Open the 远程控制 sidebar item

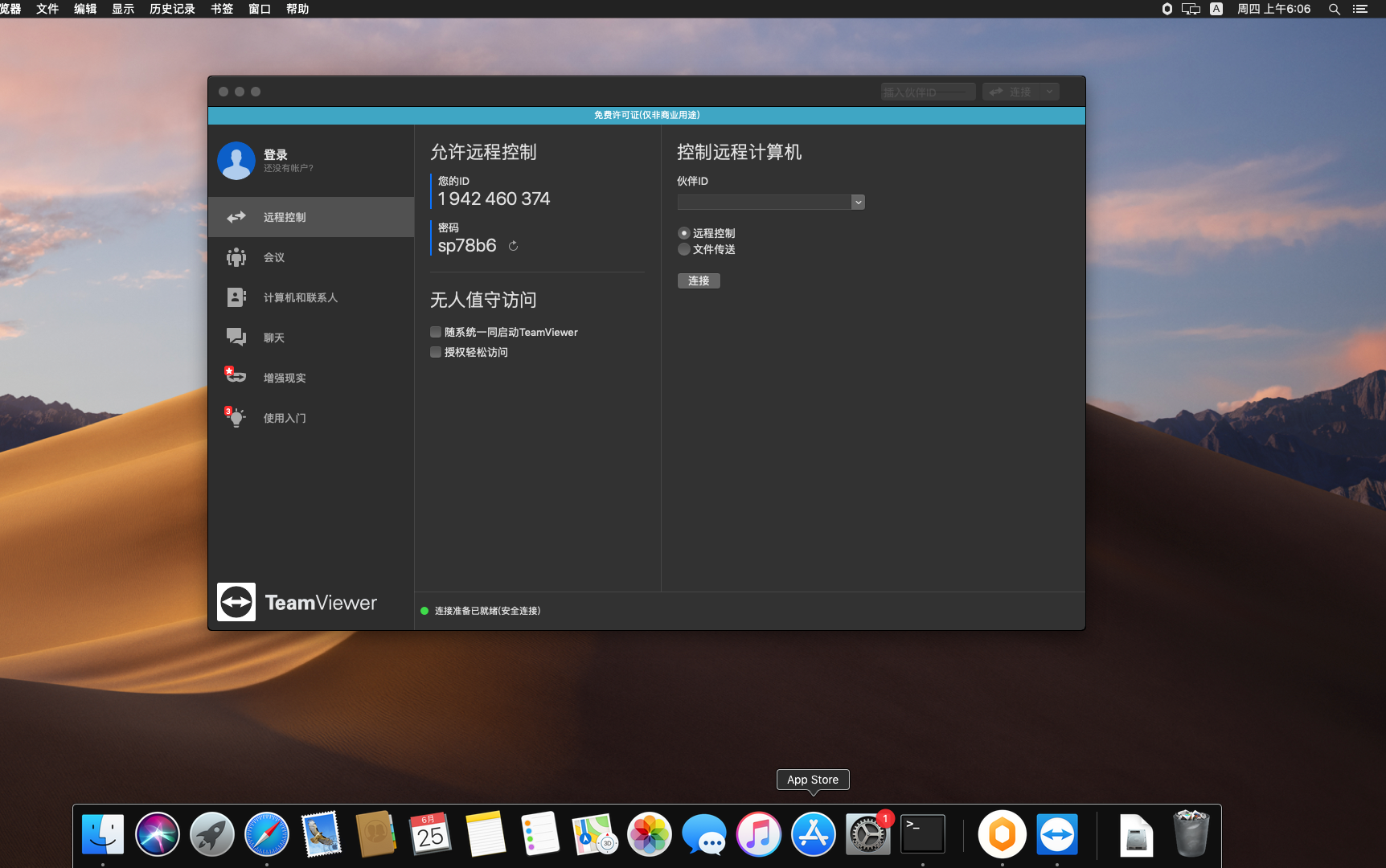(x=311, y=217)
